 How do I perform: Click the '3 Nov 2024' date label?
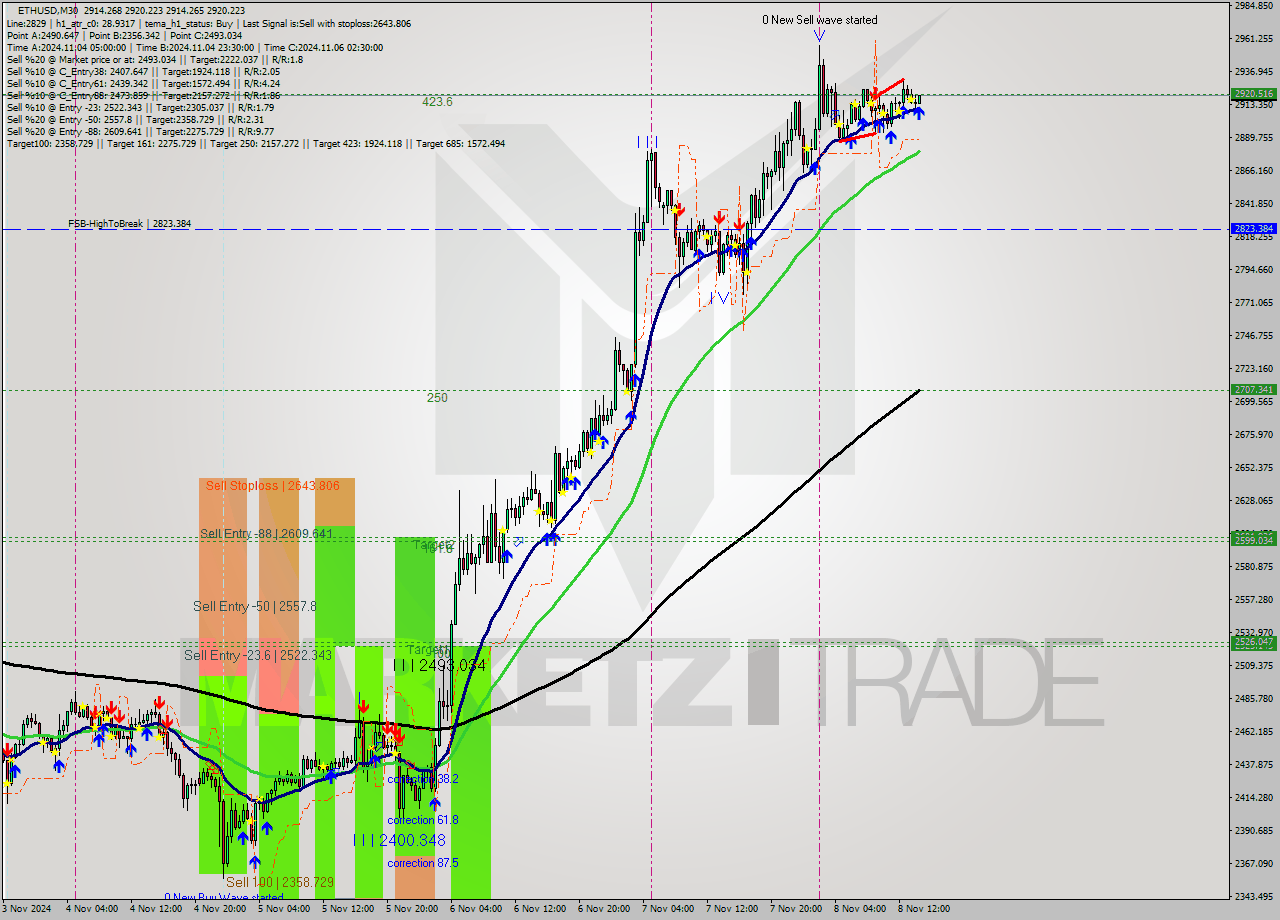coord(27,909)
